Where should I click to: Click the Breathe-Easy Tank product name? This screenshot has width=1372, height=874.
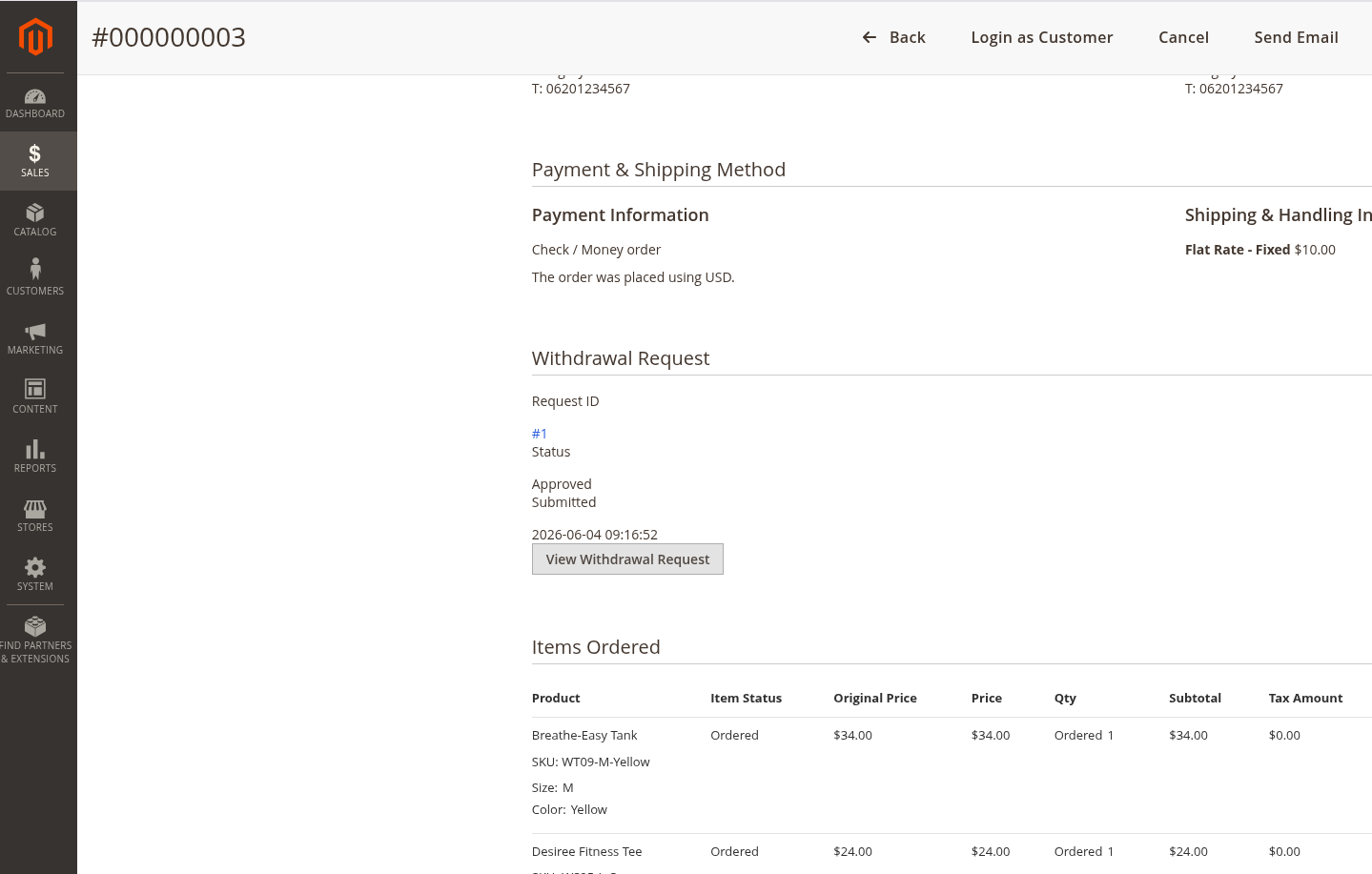point(584,735)
